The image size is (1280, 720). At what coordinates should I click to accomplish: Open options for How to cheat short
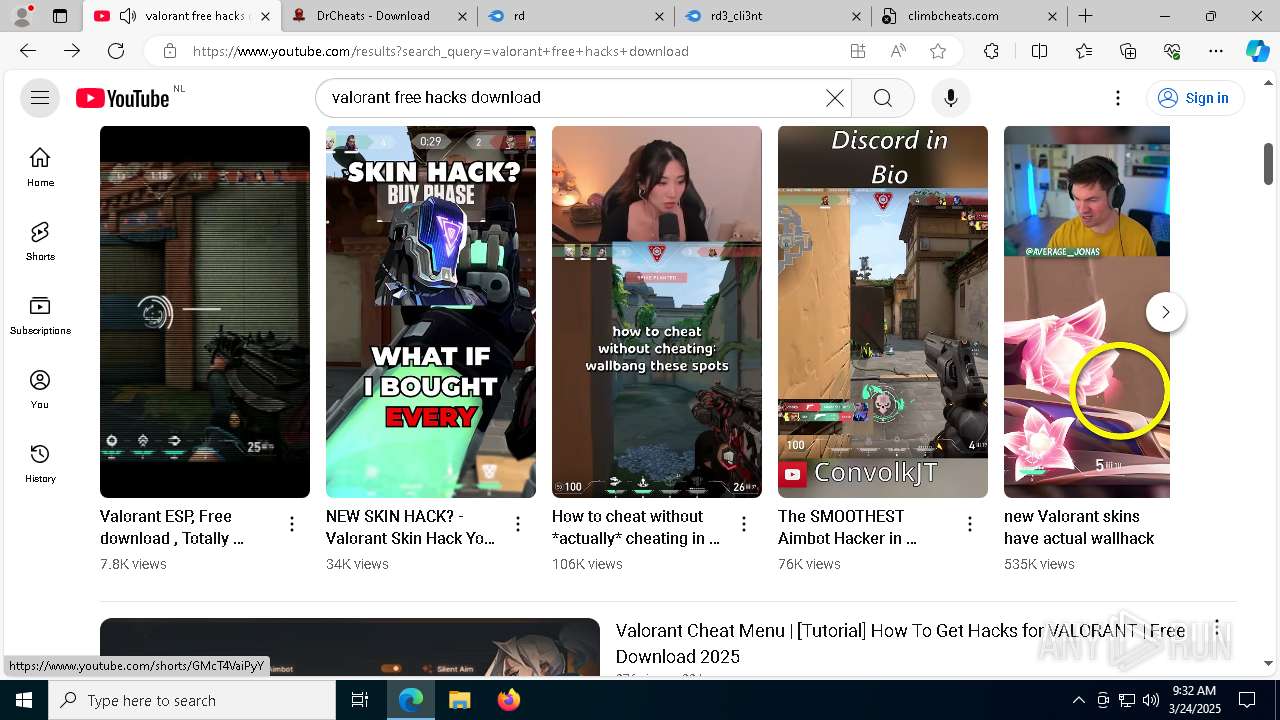point(744,524)
